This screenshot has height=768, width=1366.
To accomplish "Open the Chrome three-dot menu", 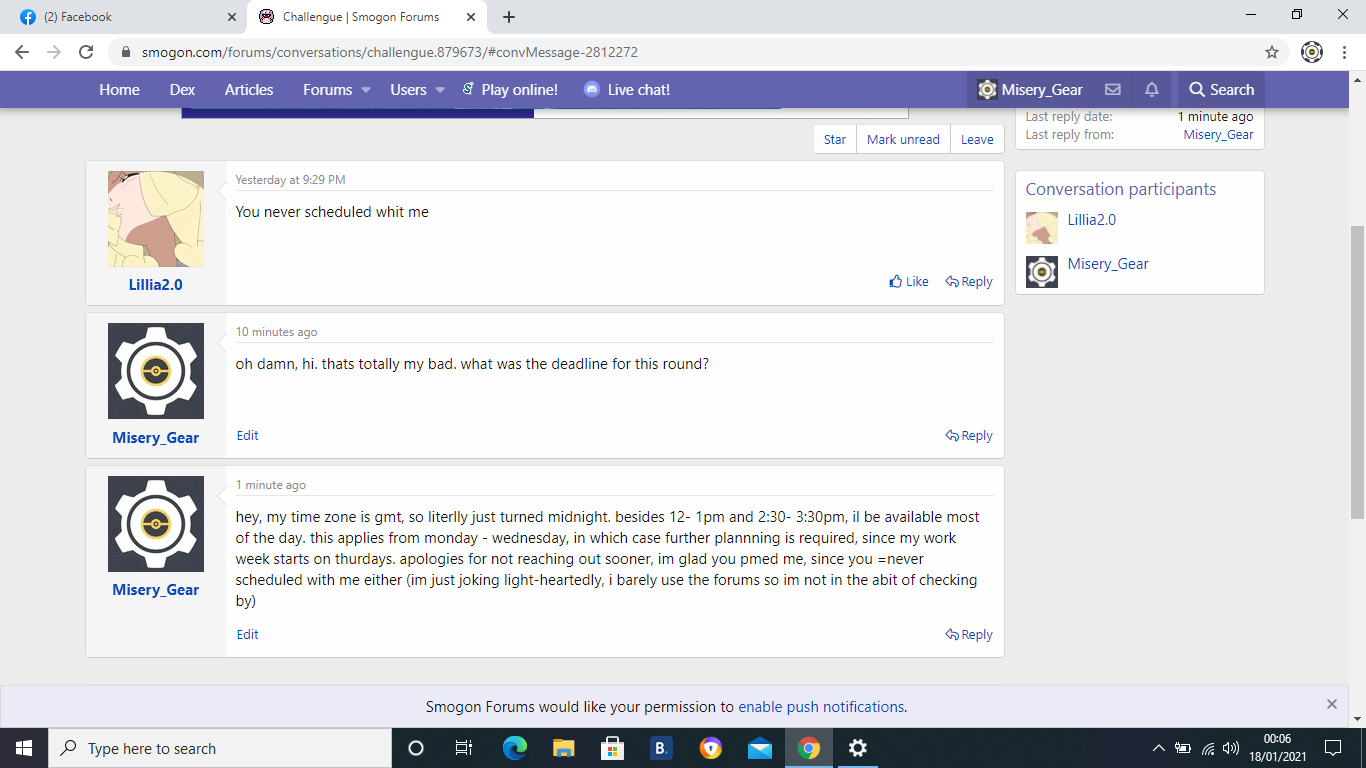I will pos(1343,52).
